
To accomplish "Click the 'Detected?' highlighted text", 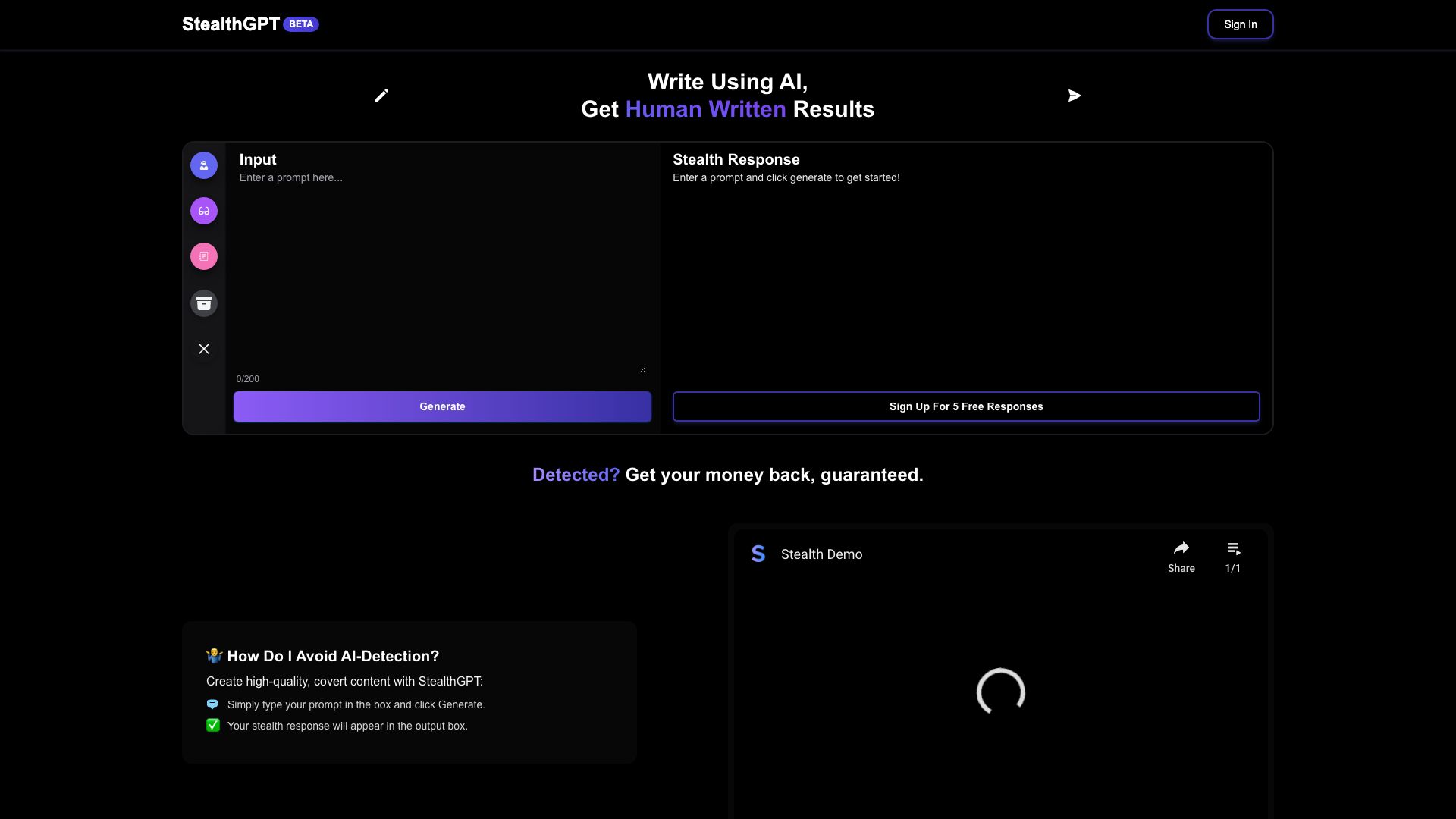I will 576,475.
